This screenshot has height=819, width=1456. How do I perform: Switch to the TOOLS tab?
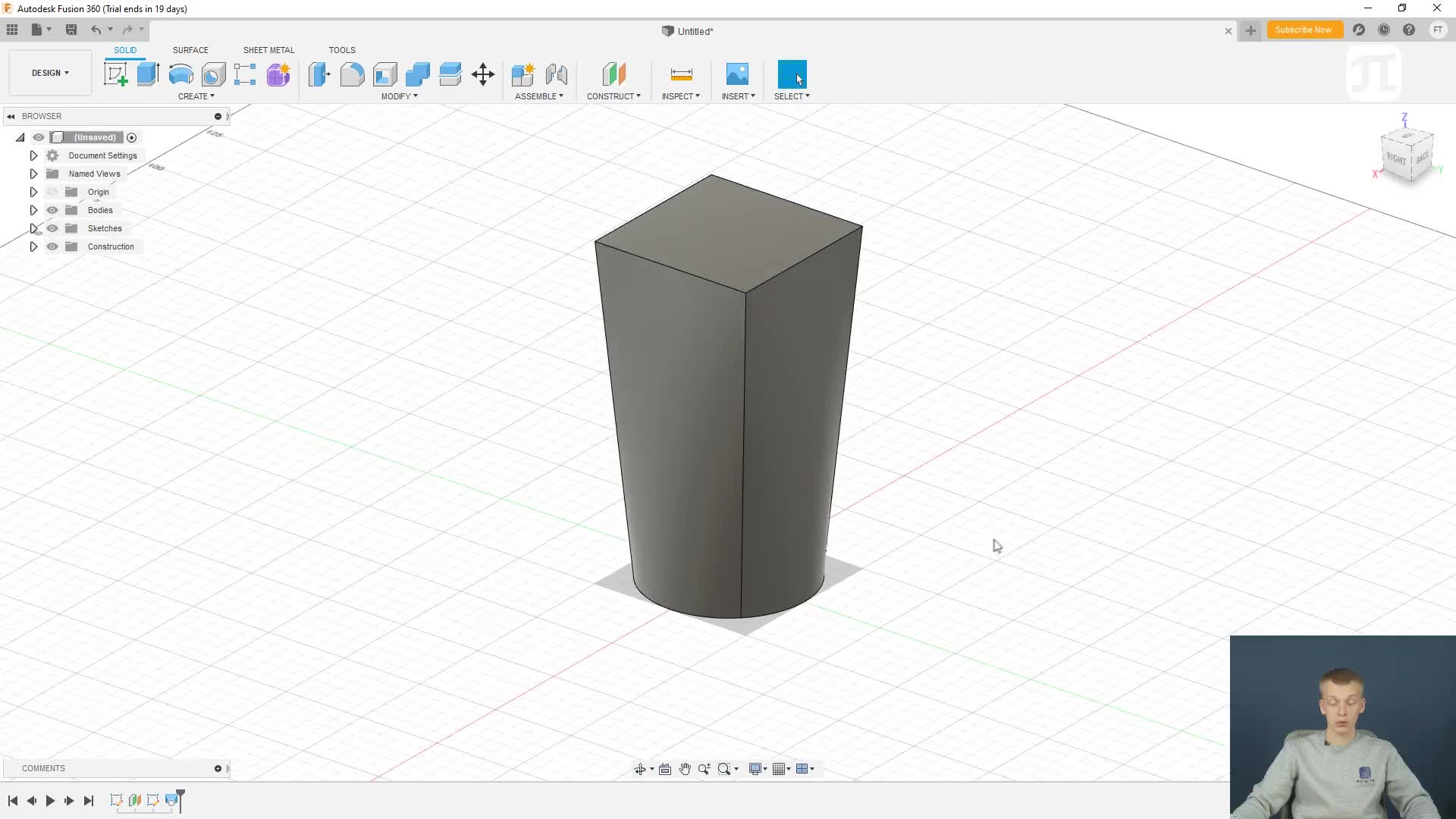click(x=342, y=50)
